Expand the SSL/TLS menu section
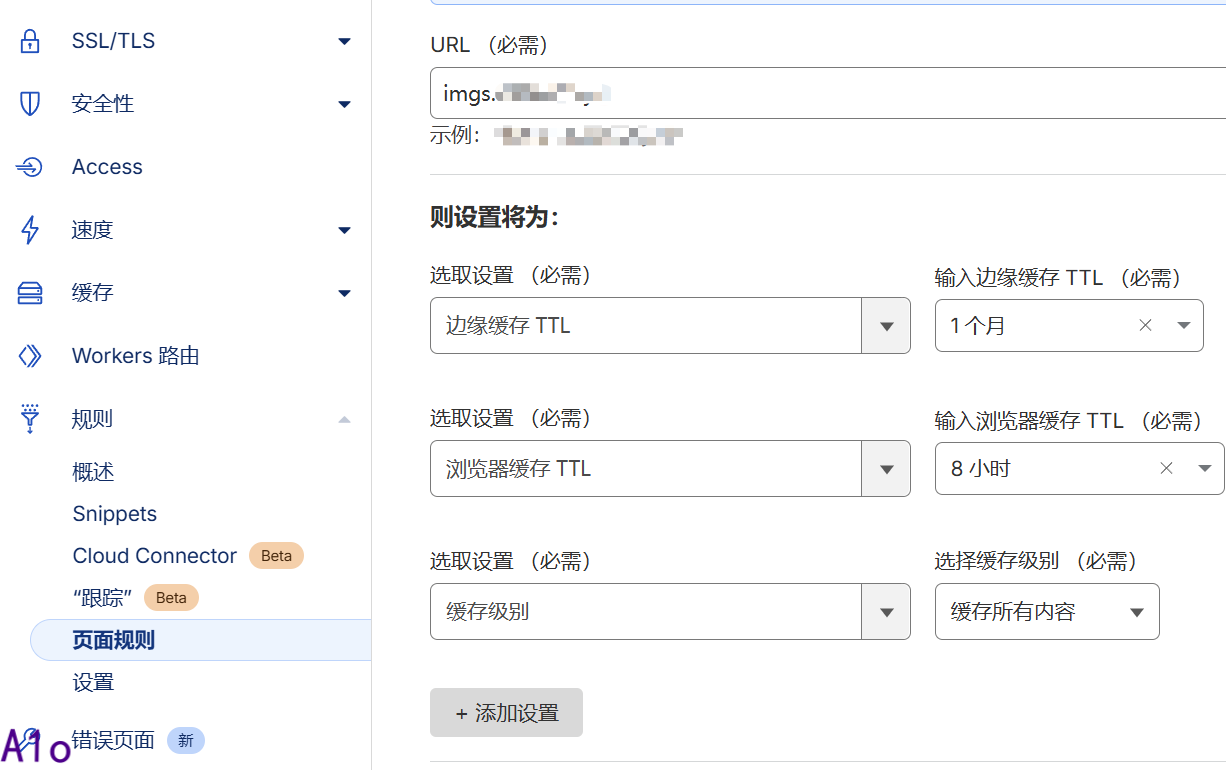The image size is (1226, 770). point(344,41)
